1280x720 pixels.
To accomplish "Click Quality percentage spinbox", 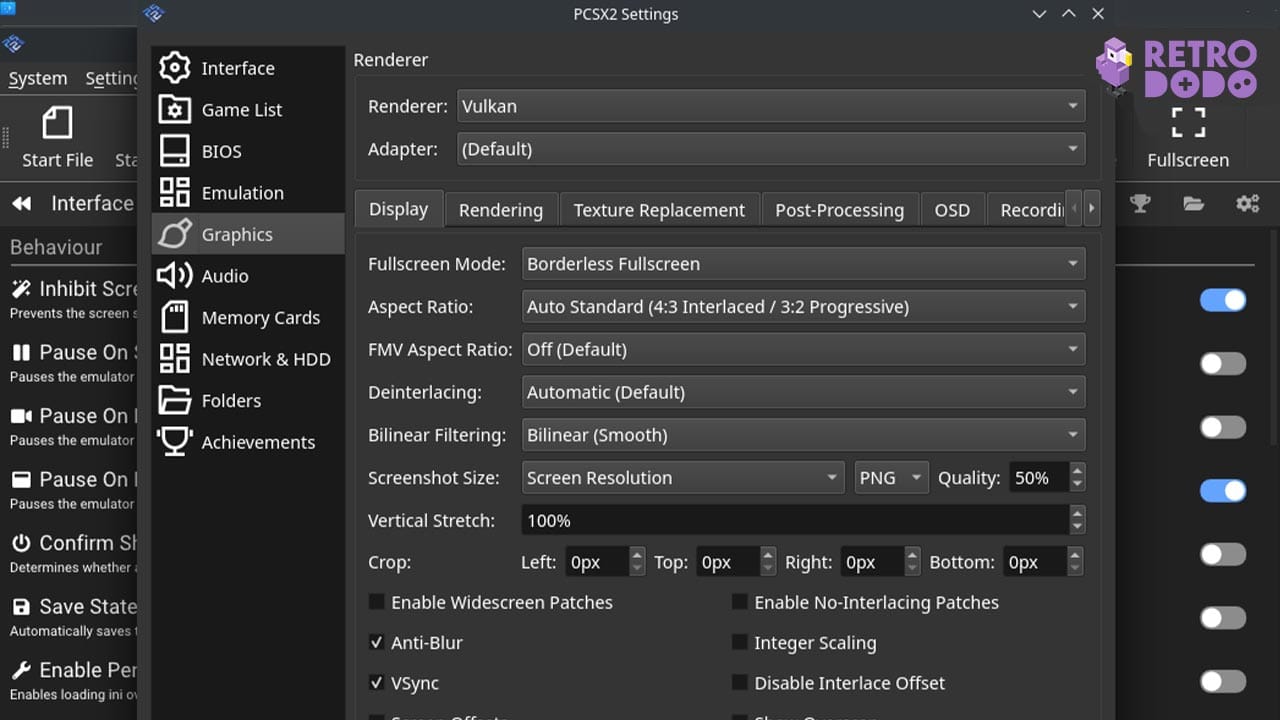I will point(1046,478).
